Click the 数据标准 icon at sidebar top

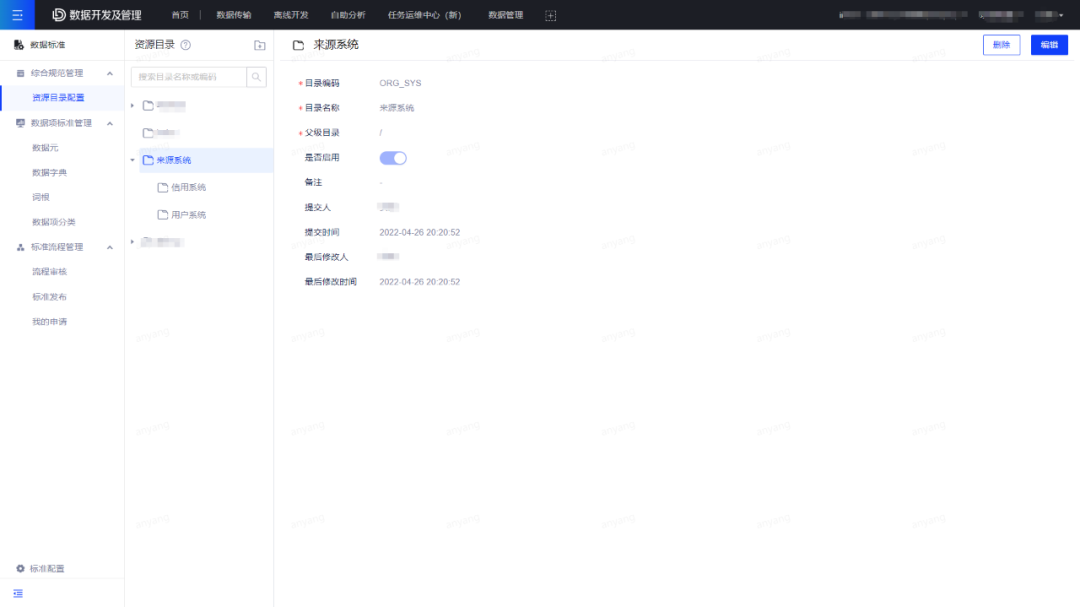(x=17, y=44)
